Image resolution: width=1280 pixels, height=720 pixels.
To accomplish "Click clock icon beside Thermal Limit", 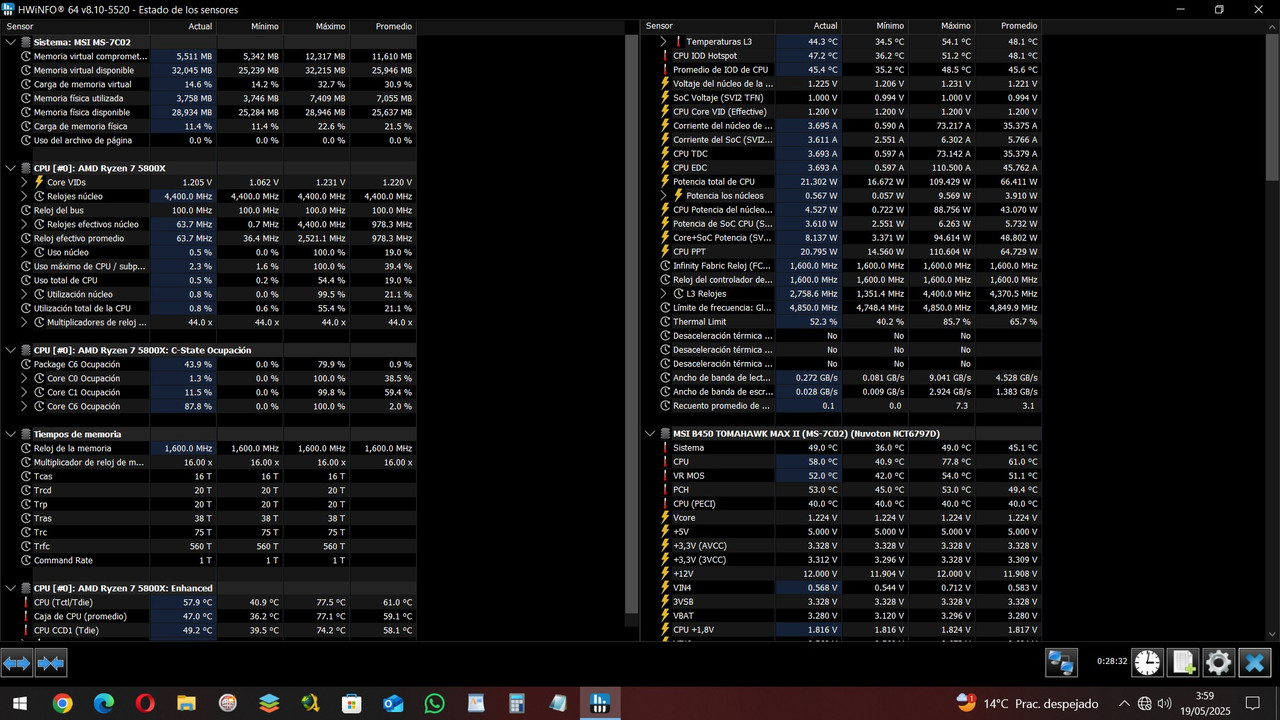I will click(665, 322).
